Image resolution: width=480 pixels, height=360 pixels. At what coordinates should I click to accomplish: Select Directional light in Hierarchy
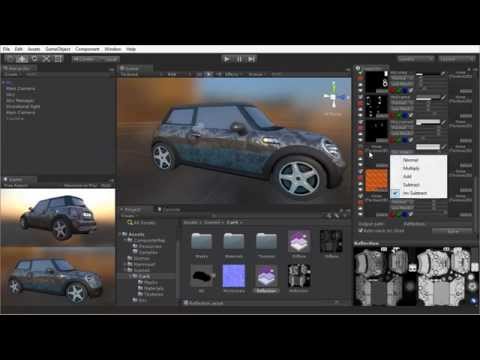[23, 107]
